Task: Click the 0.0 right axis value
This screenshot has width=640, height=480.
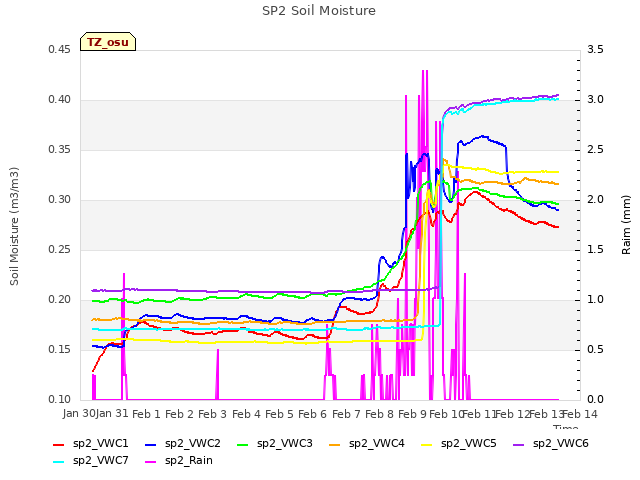Action: [595, 400]
